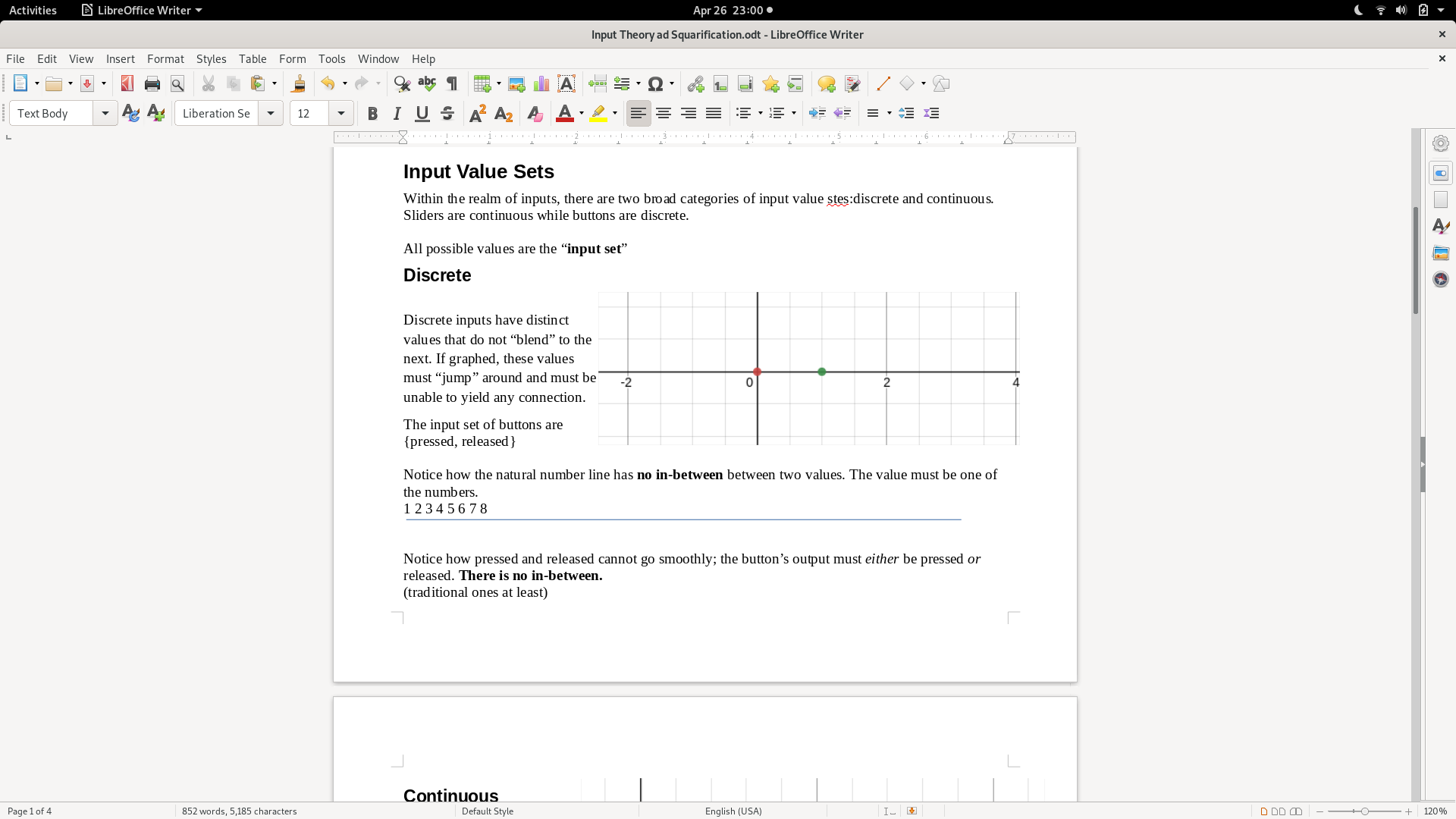Insert an image
This screenshot has height=819, width=1456.
click(516, 84)
